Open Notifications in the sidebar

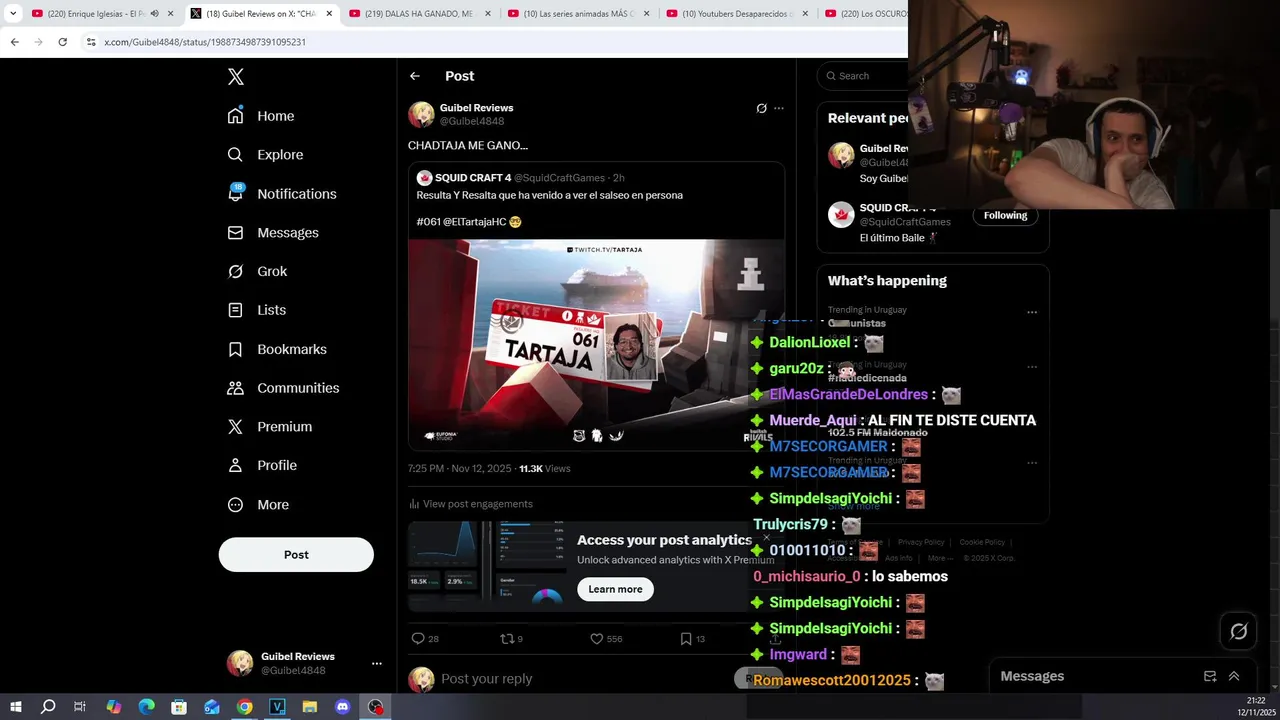[x=282, y=194]
